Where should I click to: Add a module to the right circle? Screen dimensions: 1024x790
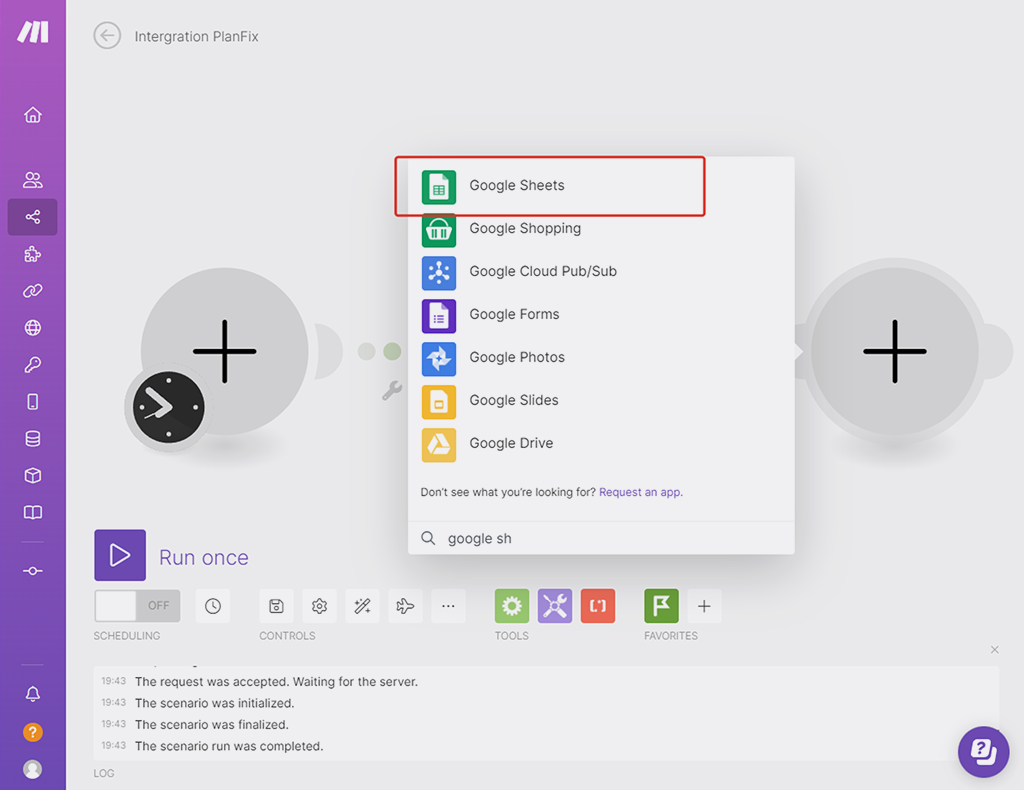(895, 351)
